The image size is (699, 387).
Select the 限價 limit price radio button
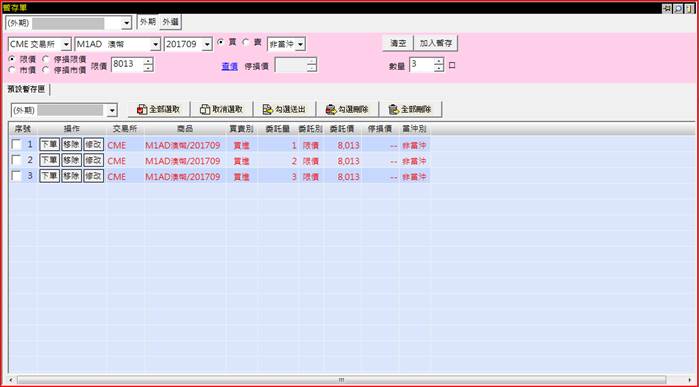point(12,59)
